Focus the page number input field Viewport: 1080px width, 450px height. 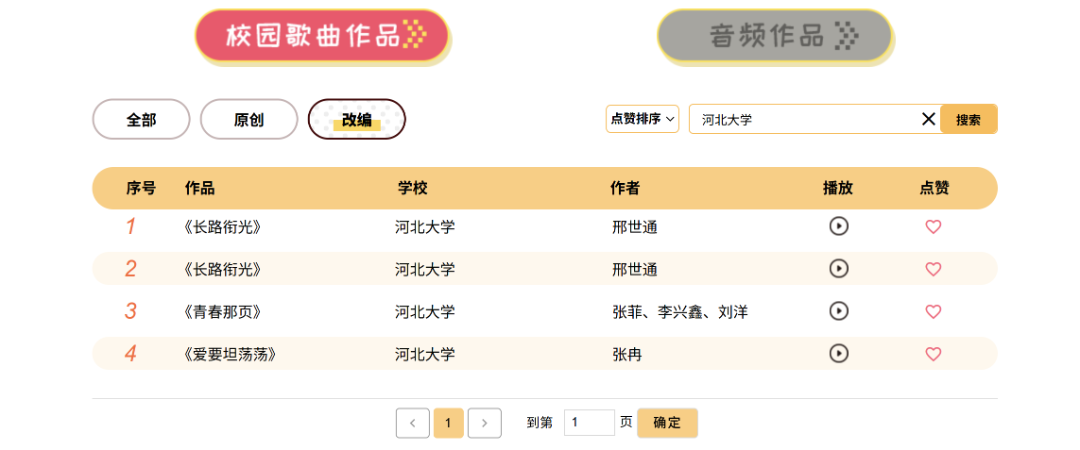click(x=589, y=423)
